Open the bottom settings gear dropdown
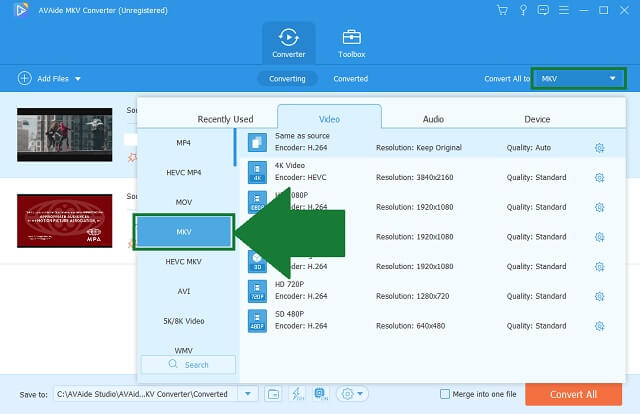 point(352,394)
